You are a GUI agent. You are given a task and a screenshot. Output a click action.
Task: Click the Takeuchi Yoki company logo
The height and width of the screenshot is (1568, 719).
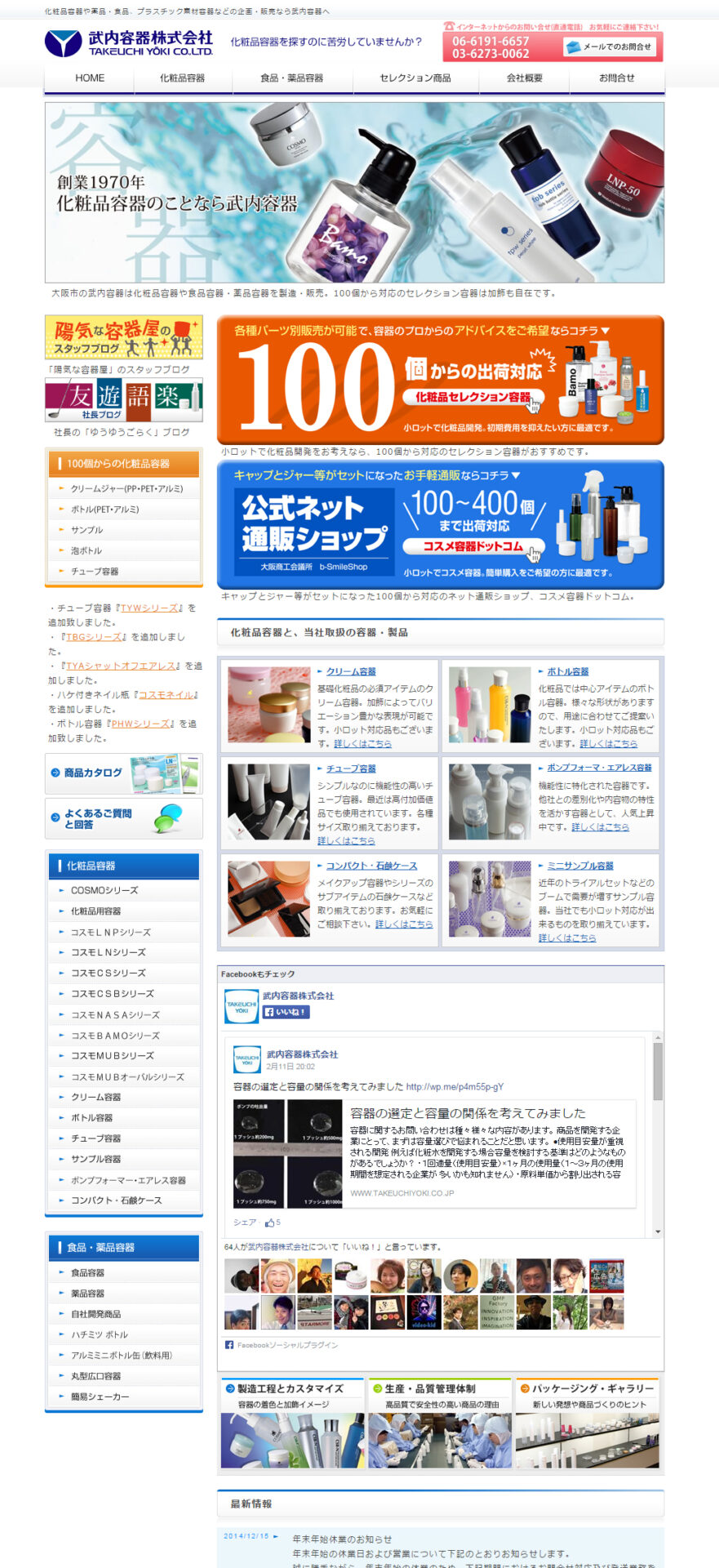[129, 42]
